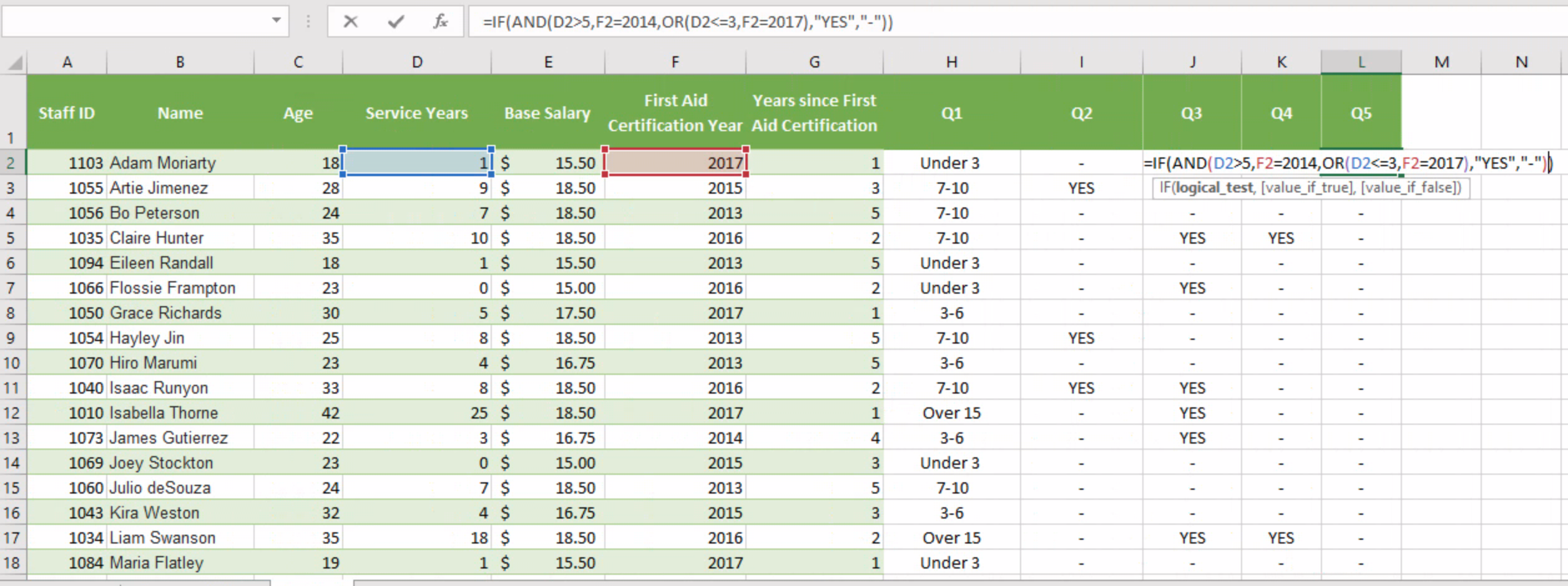Click 3-6 in Grace Richards' row
This screenshot has width=1568, height=586.
[x=951, y=313]
